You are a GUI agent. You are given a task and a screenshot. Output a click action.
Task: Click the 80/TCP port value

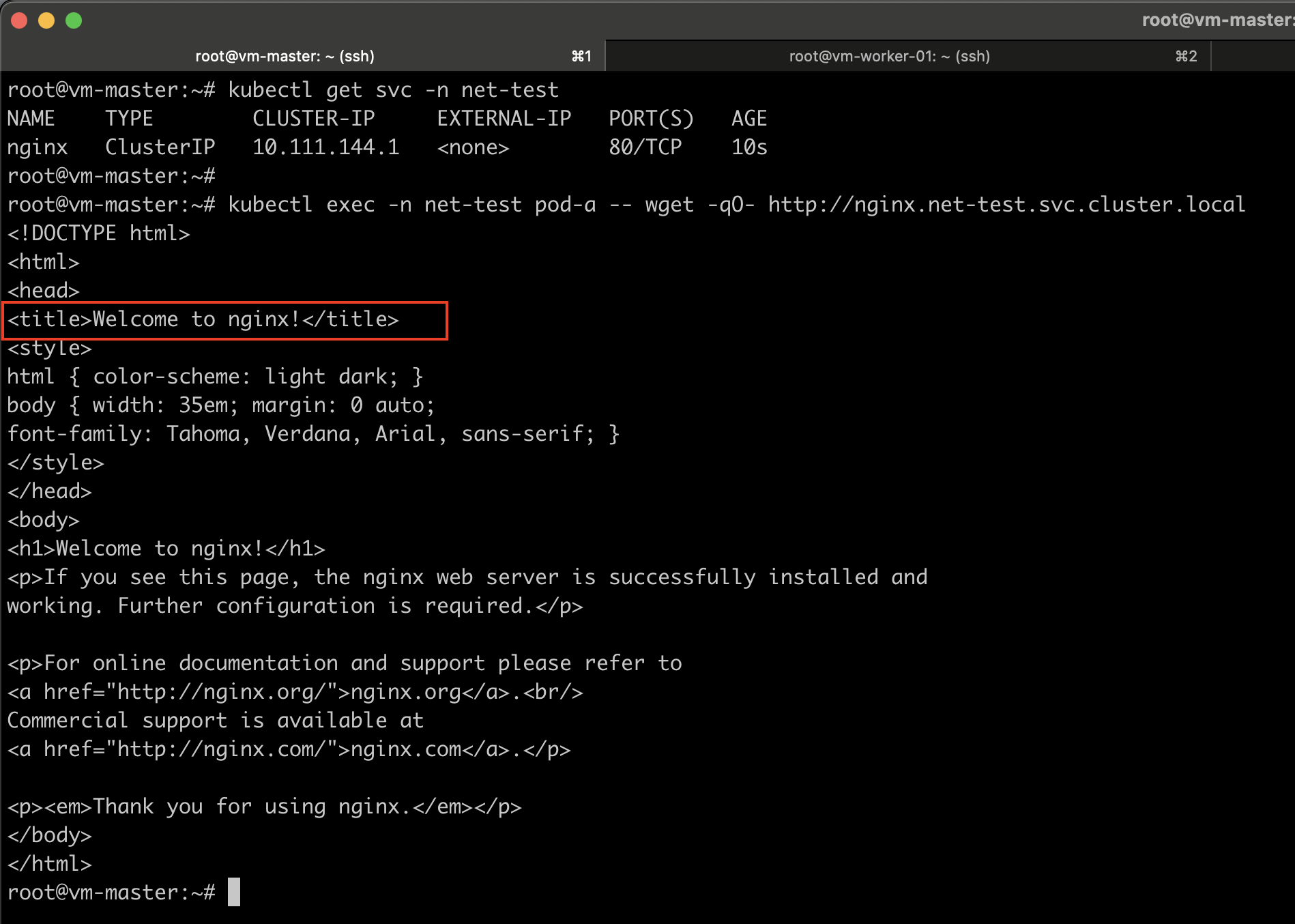coord(645,147)
